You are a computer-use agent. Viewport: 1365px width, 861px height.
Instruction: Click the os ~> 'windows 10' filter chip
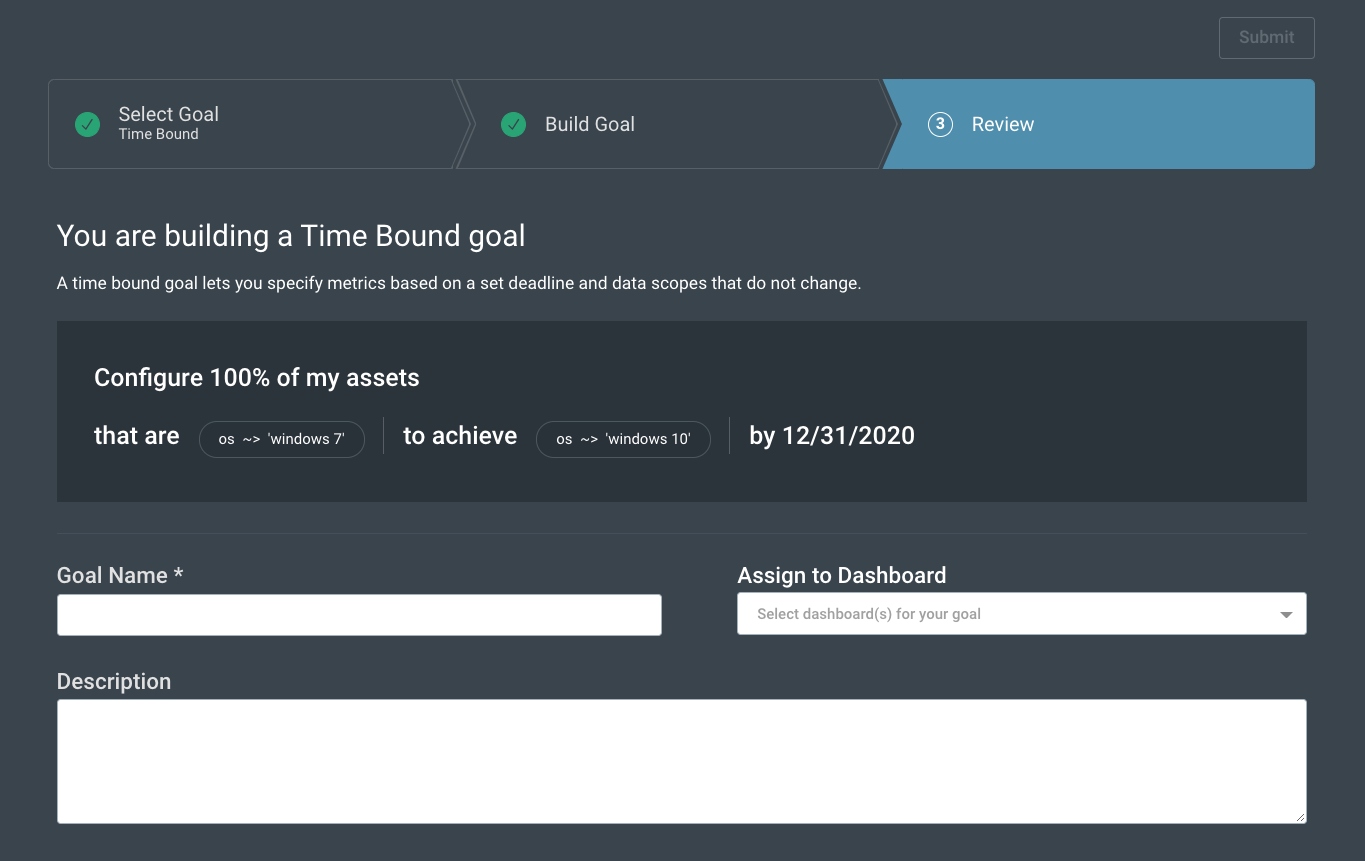tap(623, 439)
